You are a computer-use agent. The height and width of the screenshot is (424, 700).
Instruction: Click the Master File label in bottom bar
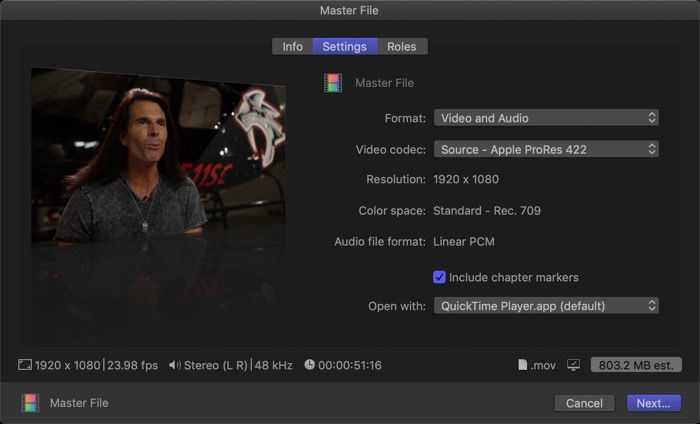tap(79, 403)
